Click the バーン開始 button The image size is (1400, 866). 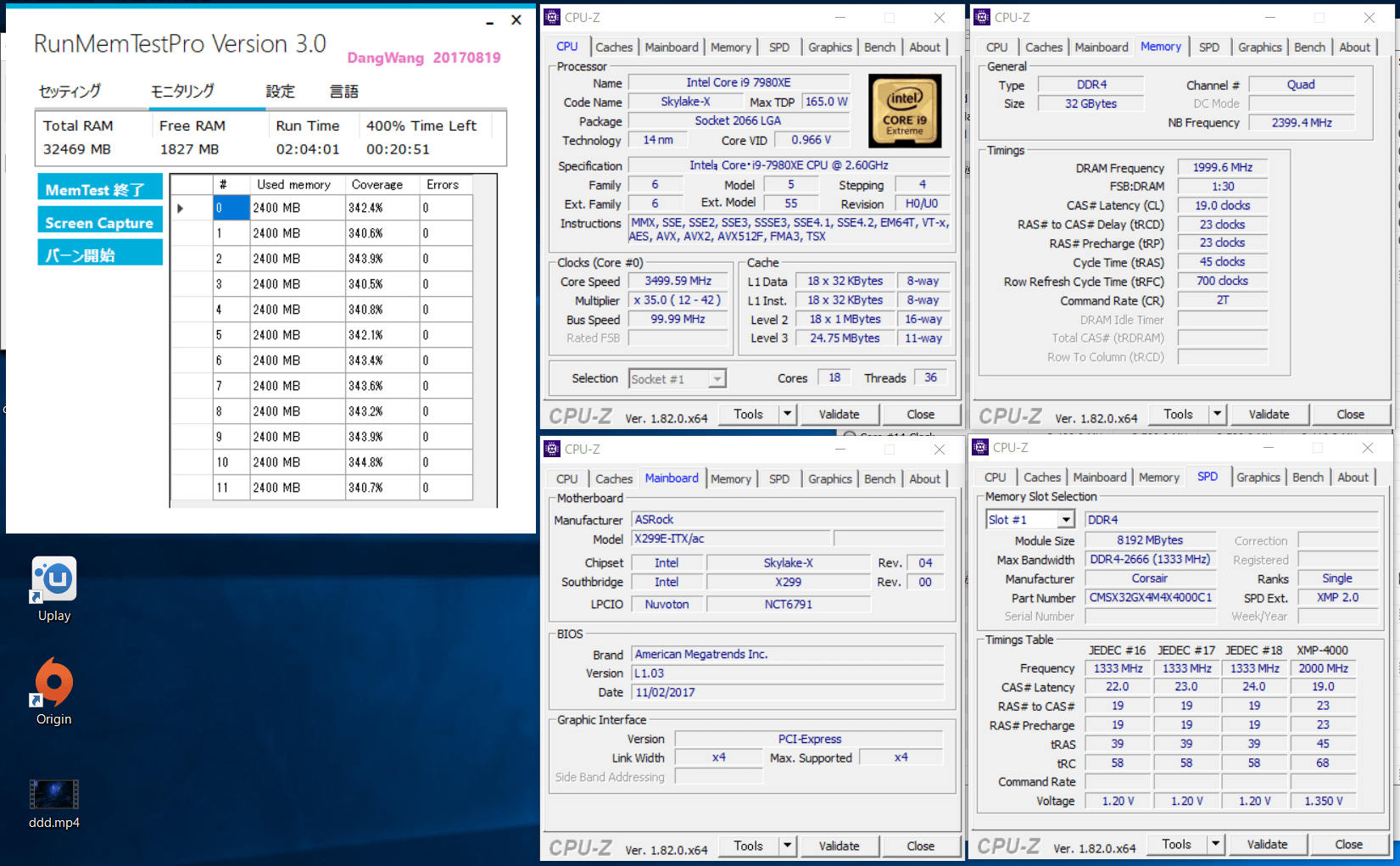[x=100, y=254]
